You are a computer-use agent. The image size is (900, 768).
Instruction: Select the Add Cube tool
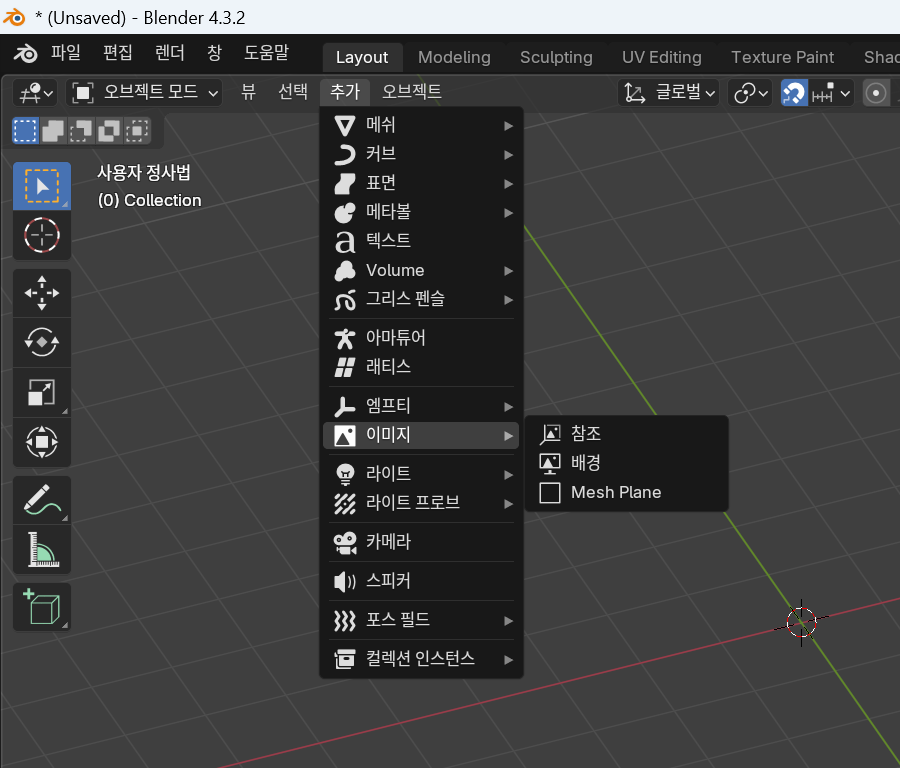[42, 607]
